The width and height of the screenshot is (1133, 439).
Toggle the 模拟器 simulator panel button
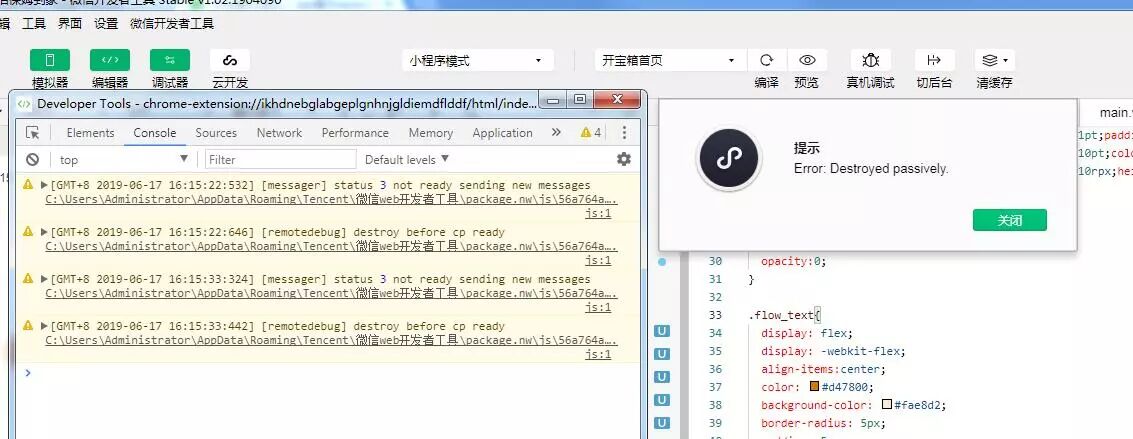click(x=50, y=60)
